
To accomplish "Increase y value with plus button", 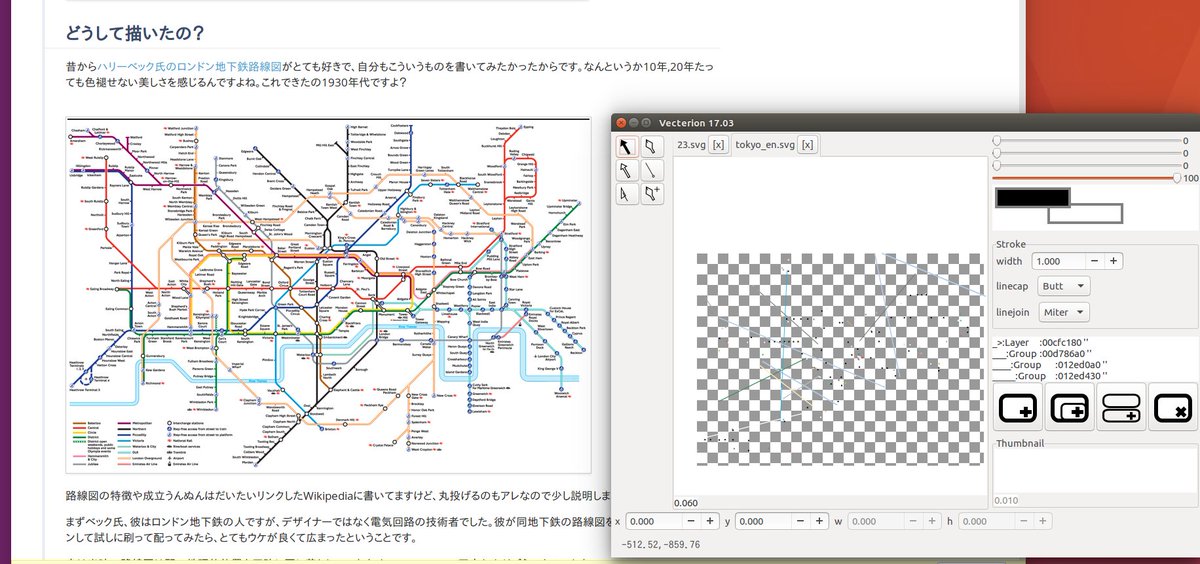I will click(x=821, y=521).
